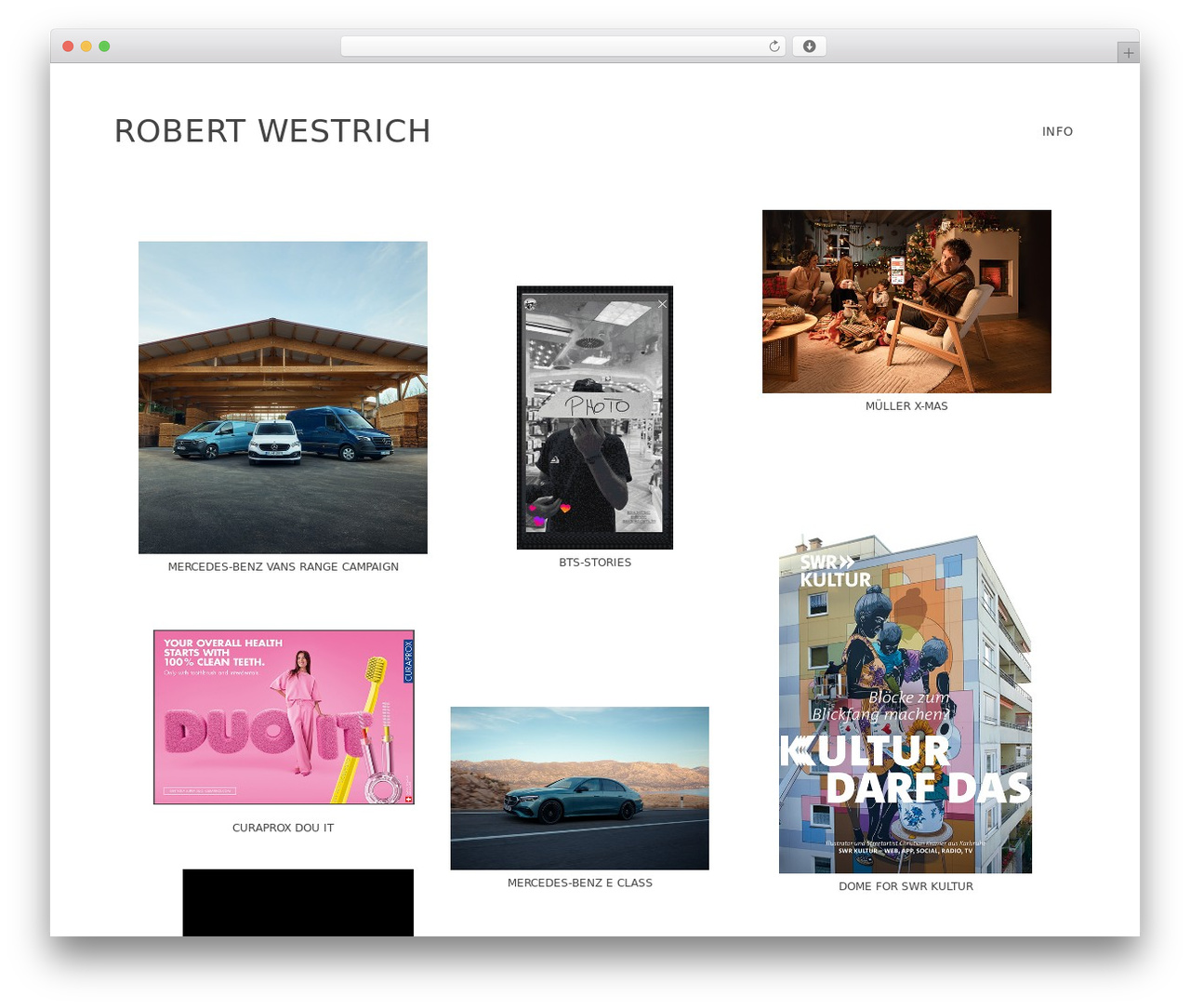This screenshot has height=1008, width=1190.
Task: Click the MERCEDES-BENZ VANS RANGE CAMPAIGN caption
Action: [283, 566]
